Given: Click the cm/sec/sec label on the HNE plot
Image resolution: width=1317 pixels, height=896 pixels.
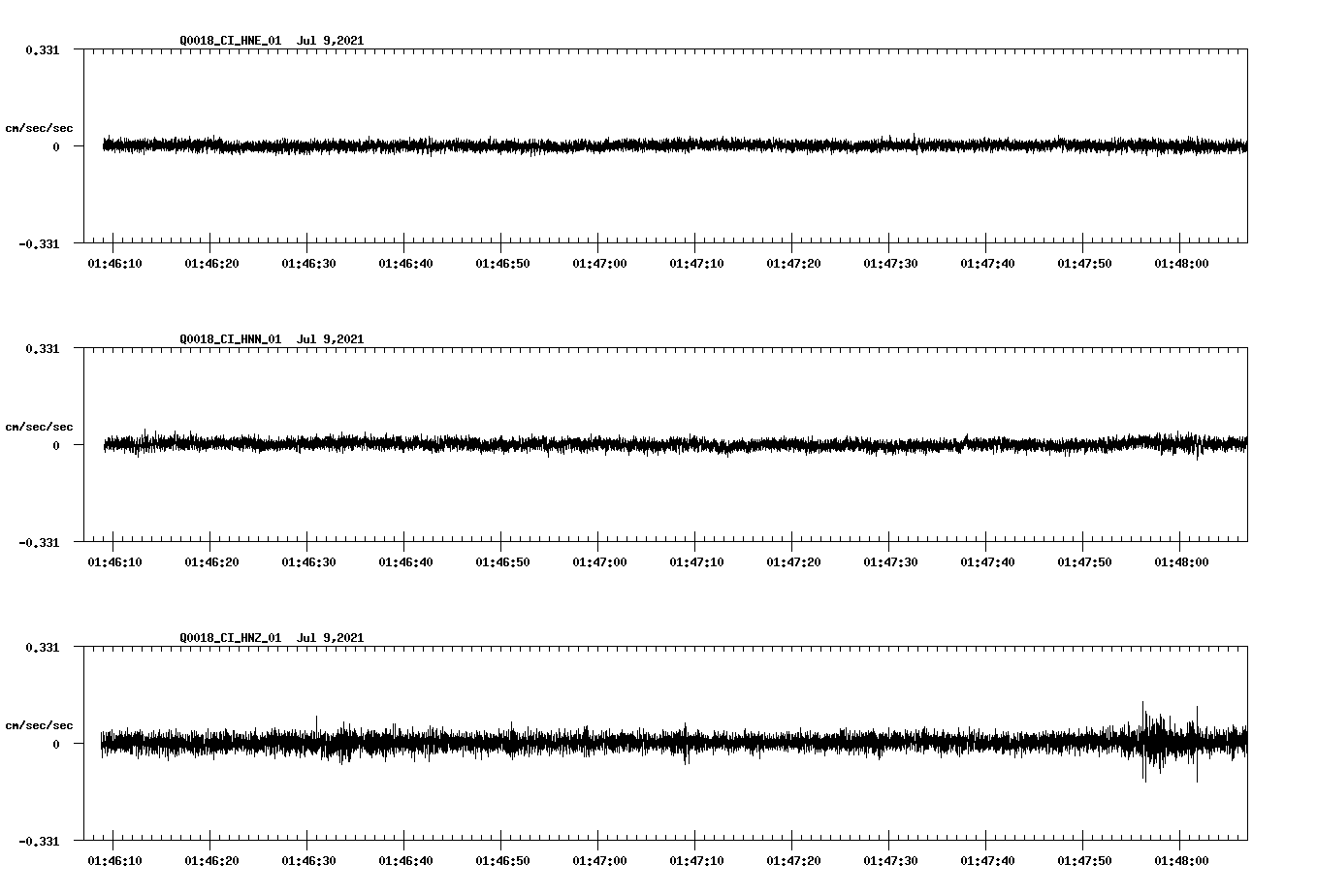Looking at the screenshot, I should click(40, 127).
